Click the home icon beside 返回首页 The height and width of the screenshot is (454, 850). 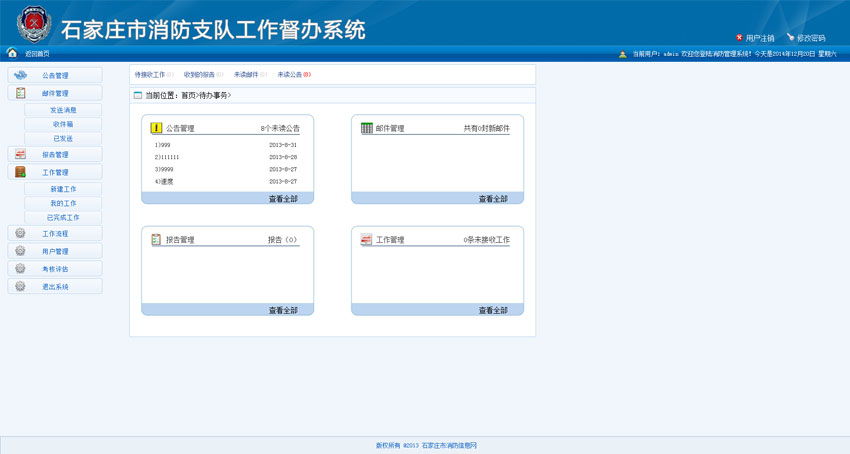click(12, 53)
